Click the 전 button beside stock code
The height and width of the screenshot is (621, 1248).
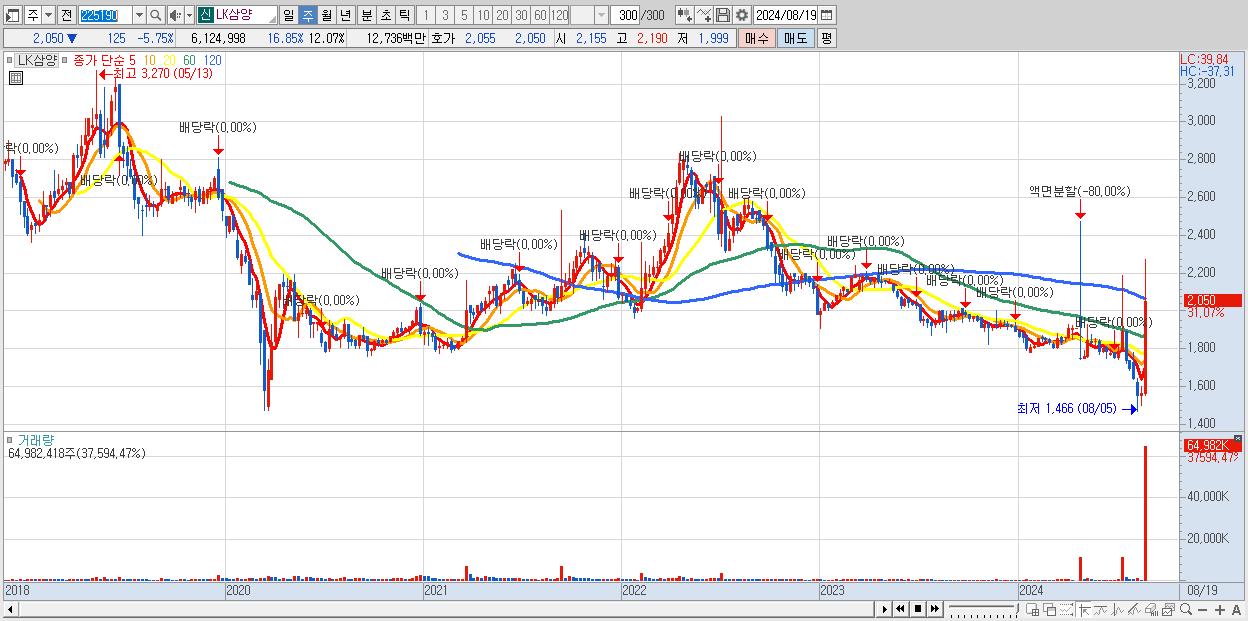click(x=66, y=15)
